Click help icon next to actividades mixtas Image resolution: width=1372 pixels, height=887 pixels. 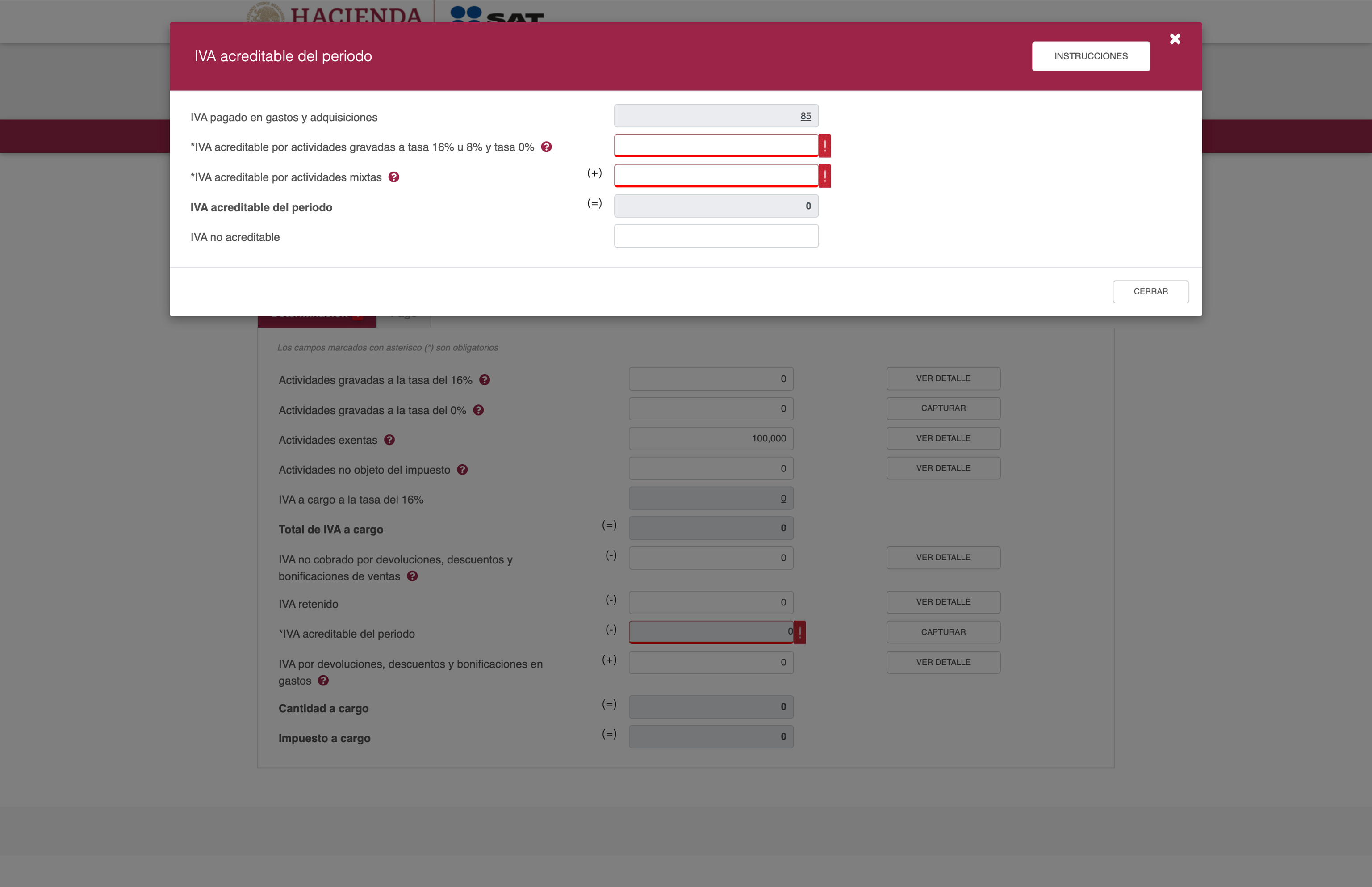[x=393, y=177]
